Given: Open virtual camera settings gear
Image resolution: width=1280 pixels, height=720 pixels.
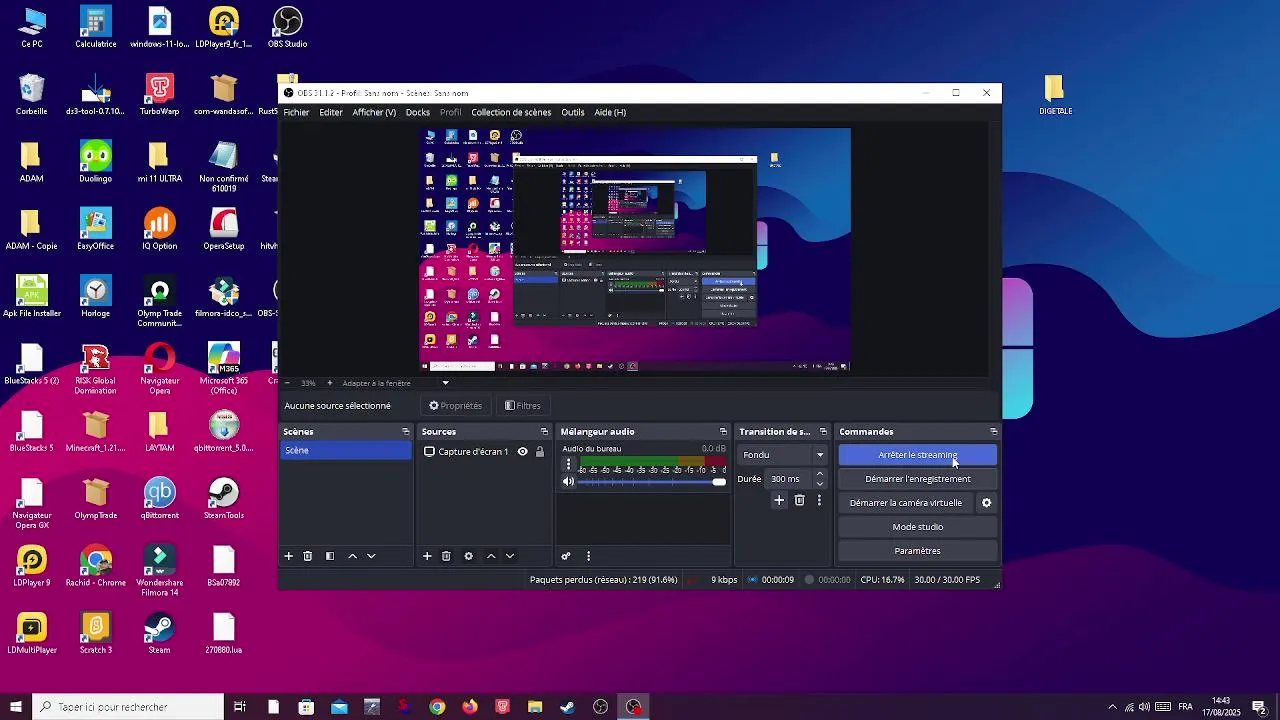Looking at the screenshot, I should (986, 503).
